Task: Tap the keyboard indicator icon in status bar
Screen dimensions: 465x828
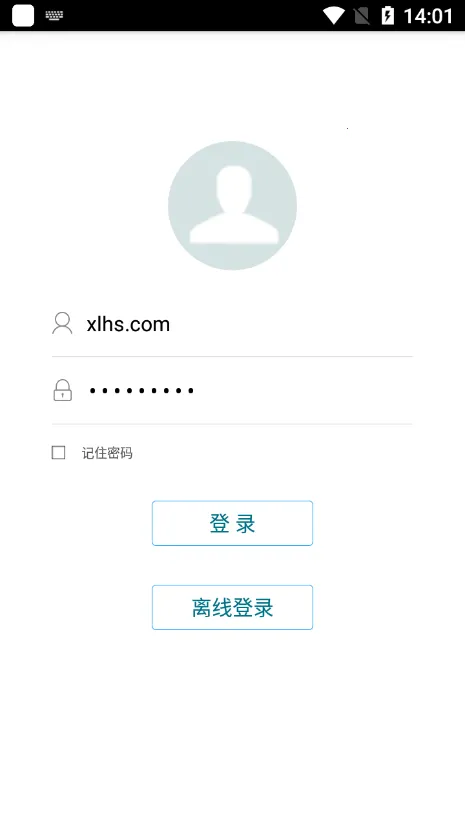Action: 54,15
